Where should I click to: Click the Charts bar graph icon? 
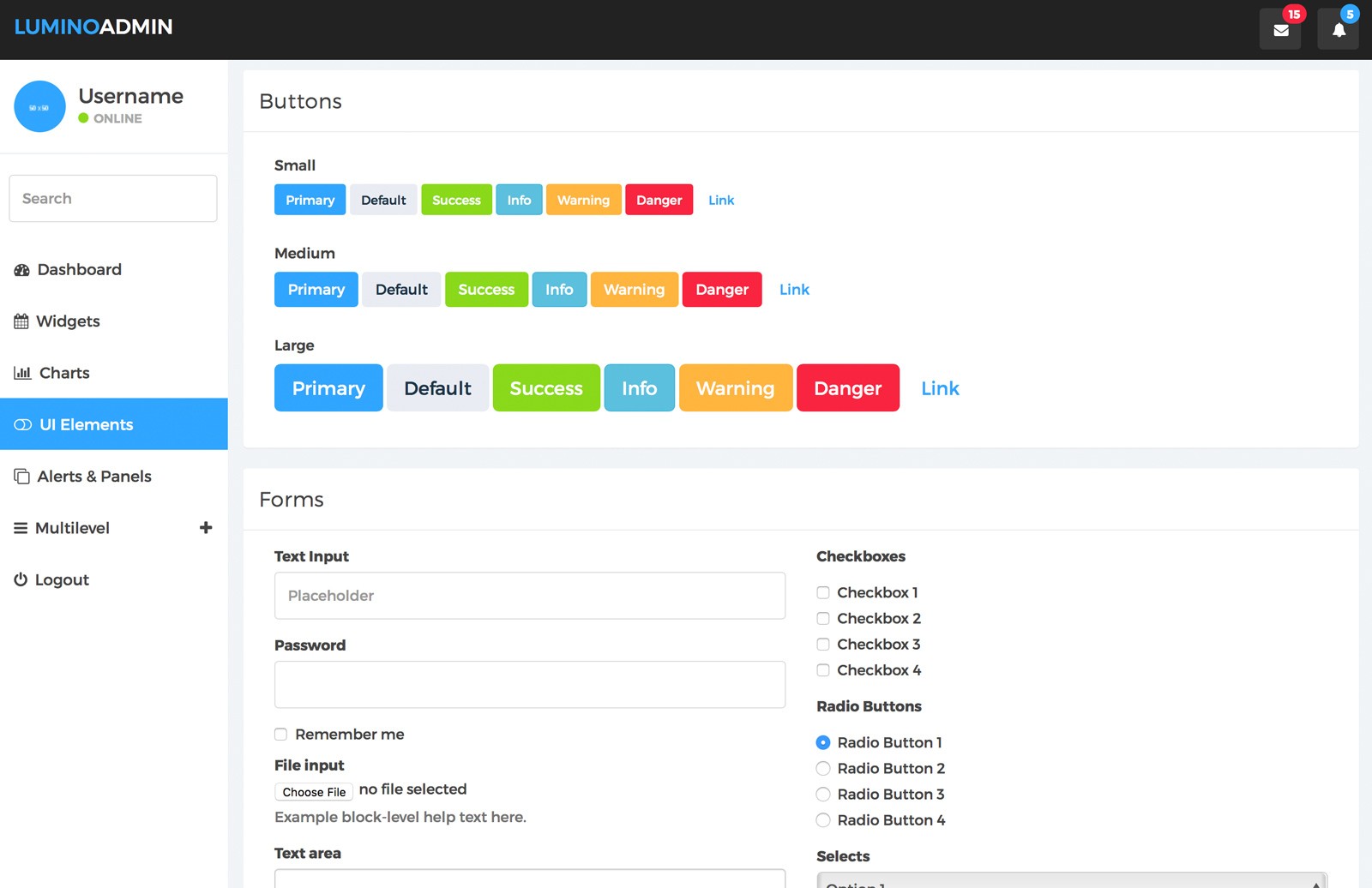tap(22, 373)
